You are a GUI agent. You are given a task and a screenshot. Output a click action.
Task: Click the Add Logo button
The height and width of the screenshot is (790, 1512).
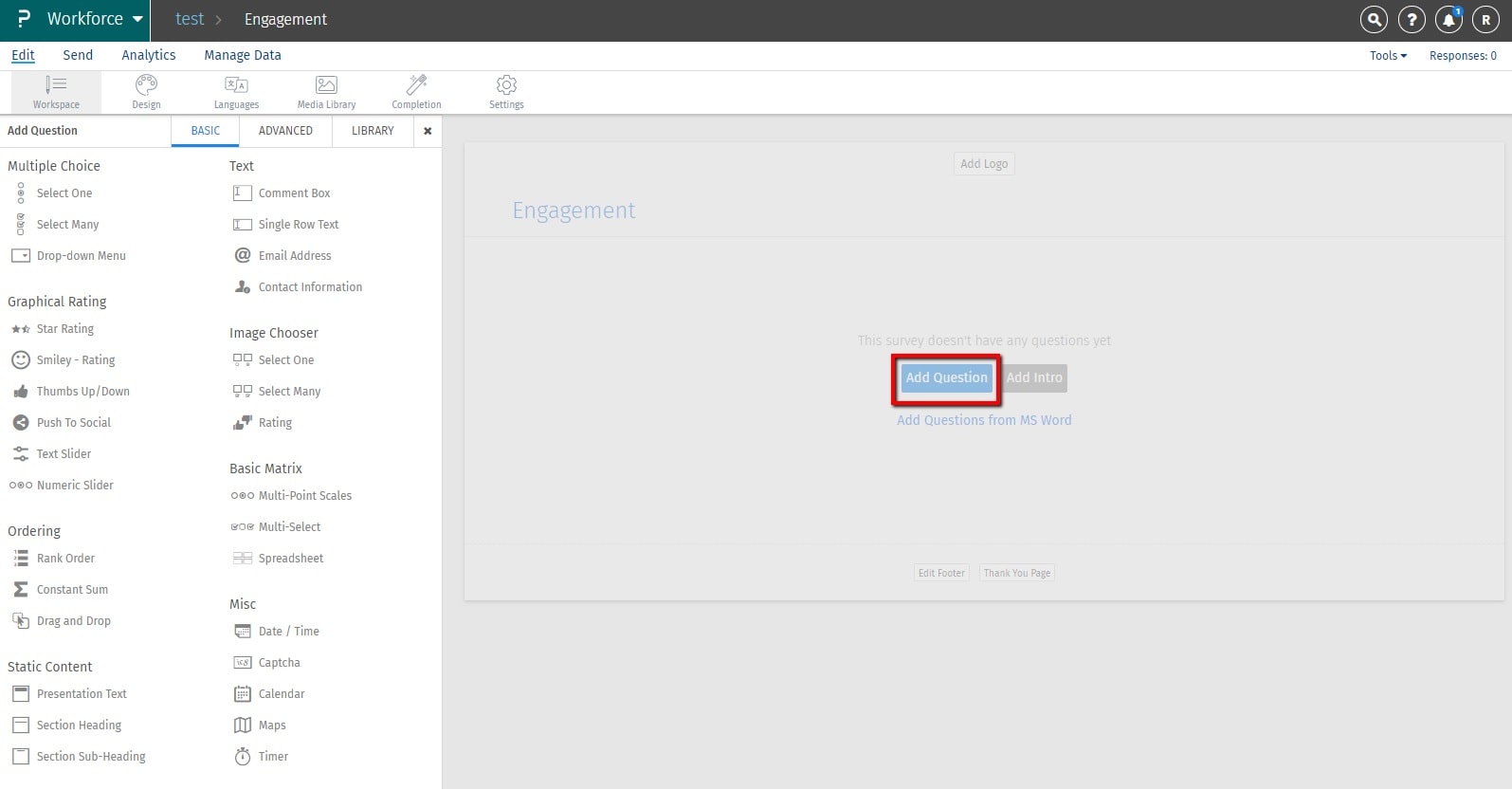coord(984,164)
